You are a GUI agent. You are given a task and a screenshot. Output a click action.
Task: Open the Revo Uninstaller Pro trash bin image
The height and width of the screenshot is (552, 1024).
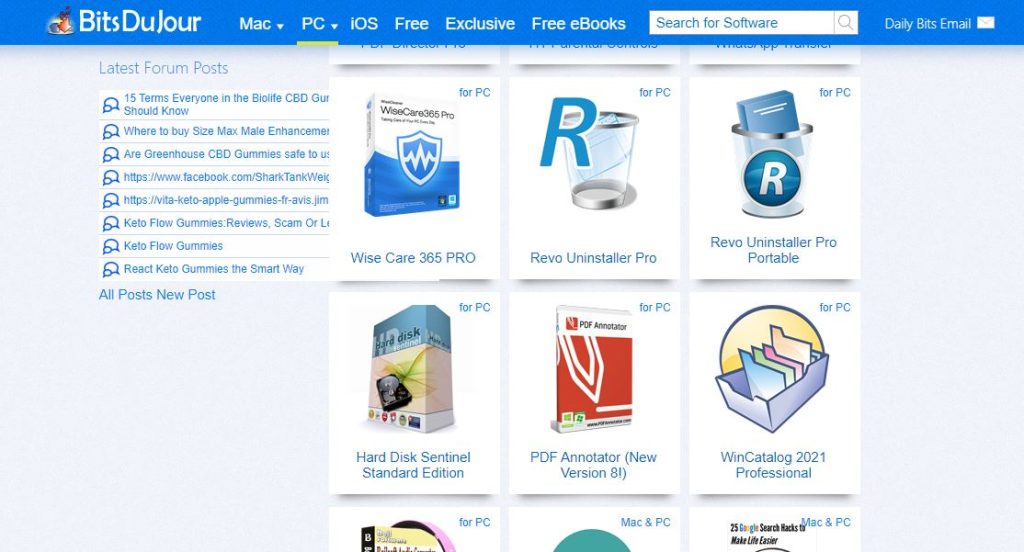(590, 153)
